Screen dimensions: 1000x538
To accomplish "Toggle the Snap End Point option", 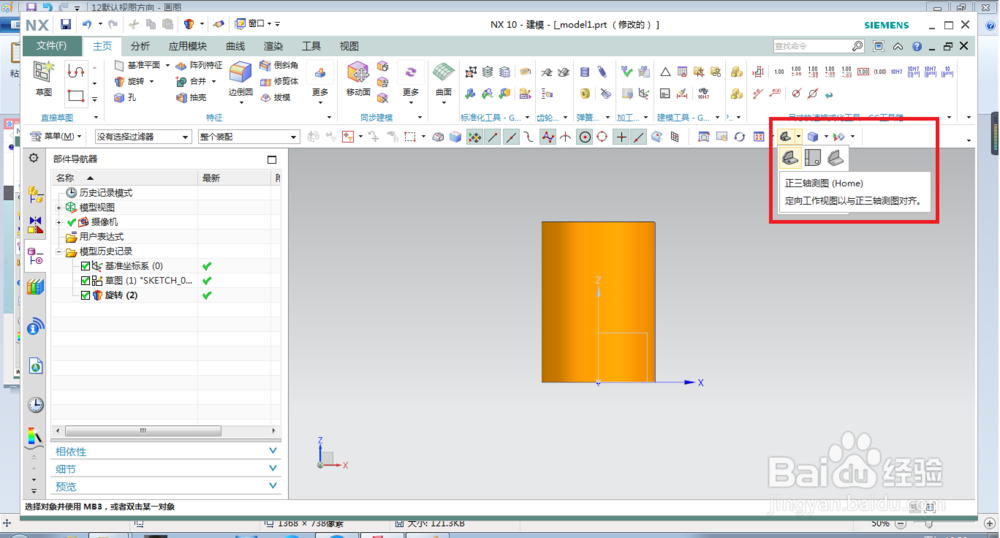I will coord(492,136).
